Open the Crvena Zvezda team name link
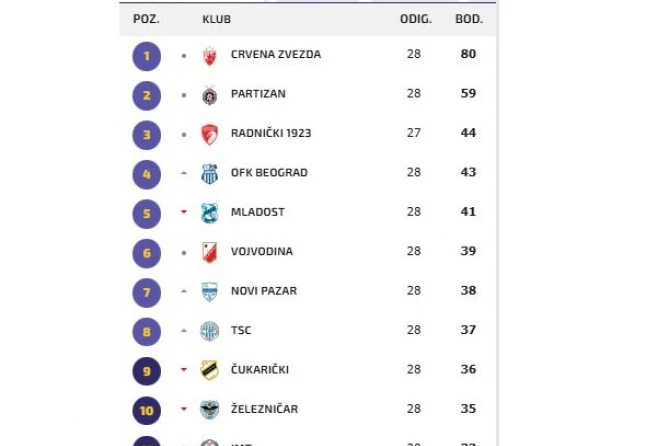Image resolution: width=669 pixels, height=446 pixels. pos(275,55)
